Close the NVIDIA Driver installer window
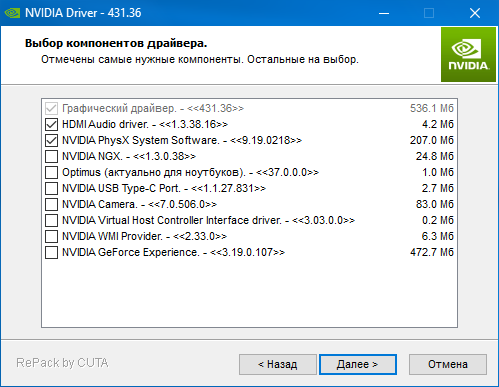Image resolution: width=499 pixels, height=387 pixels. pos(475,13)
